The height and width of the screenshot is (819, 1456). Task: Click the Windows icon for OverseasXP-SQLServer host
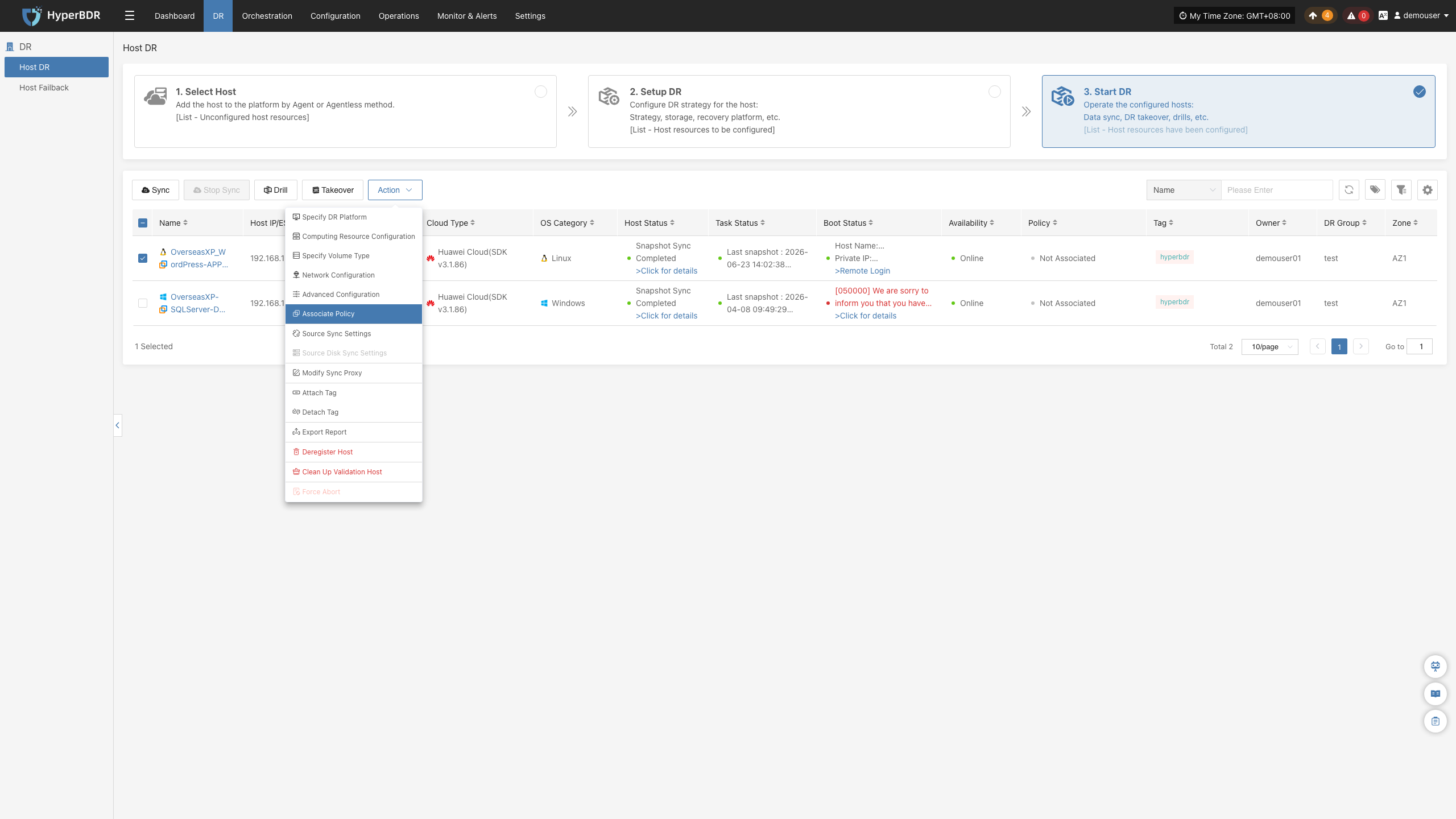tap(163, 297)
